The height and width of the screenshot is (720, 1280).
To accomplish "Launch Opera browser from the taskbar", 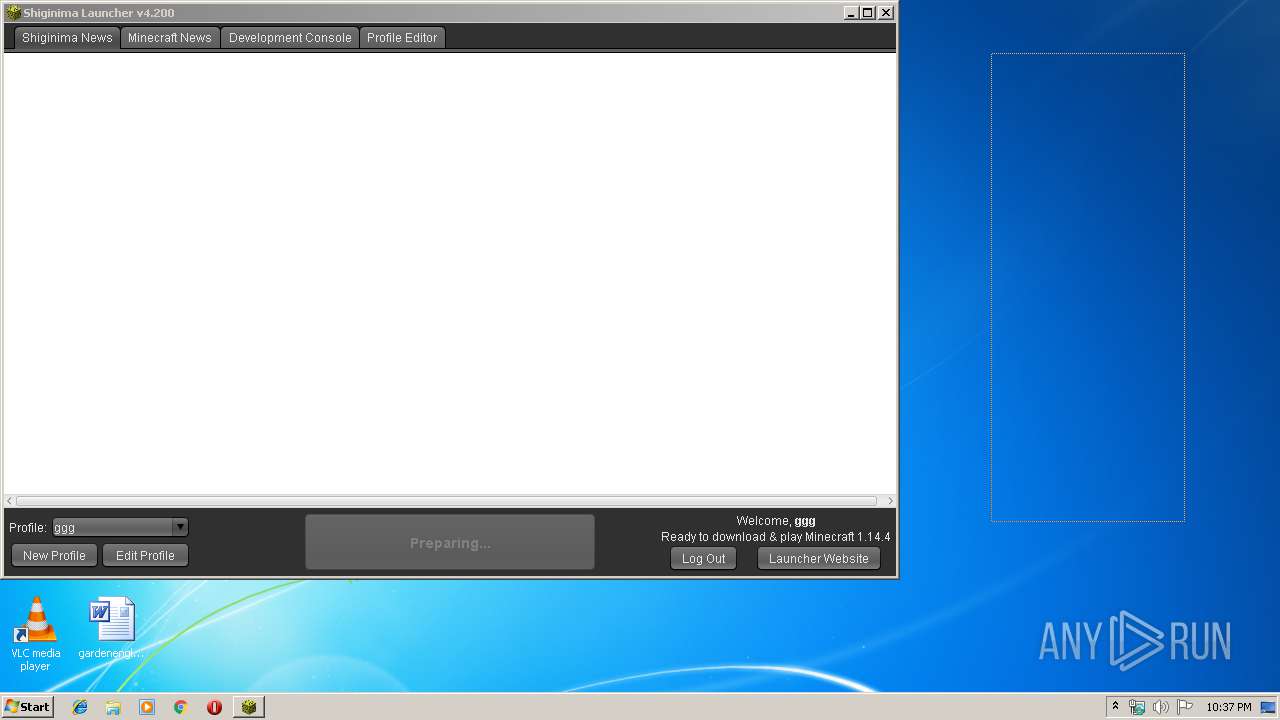I will click(x=214, y=707).
